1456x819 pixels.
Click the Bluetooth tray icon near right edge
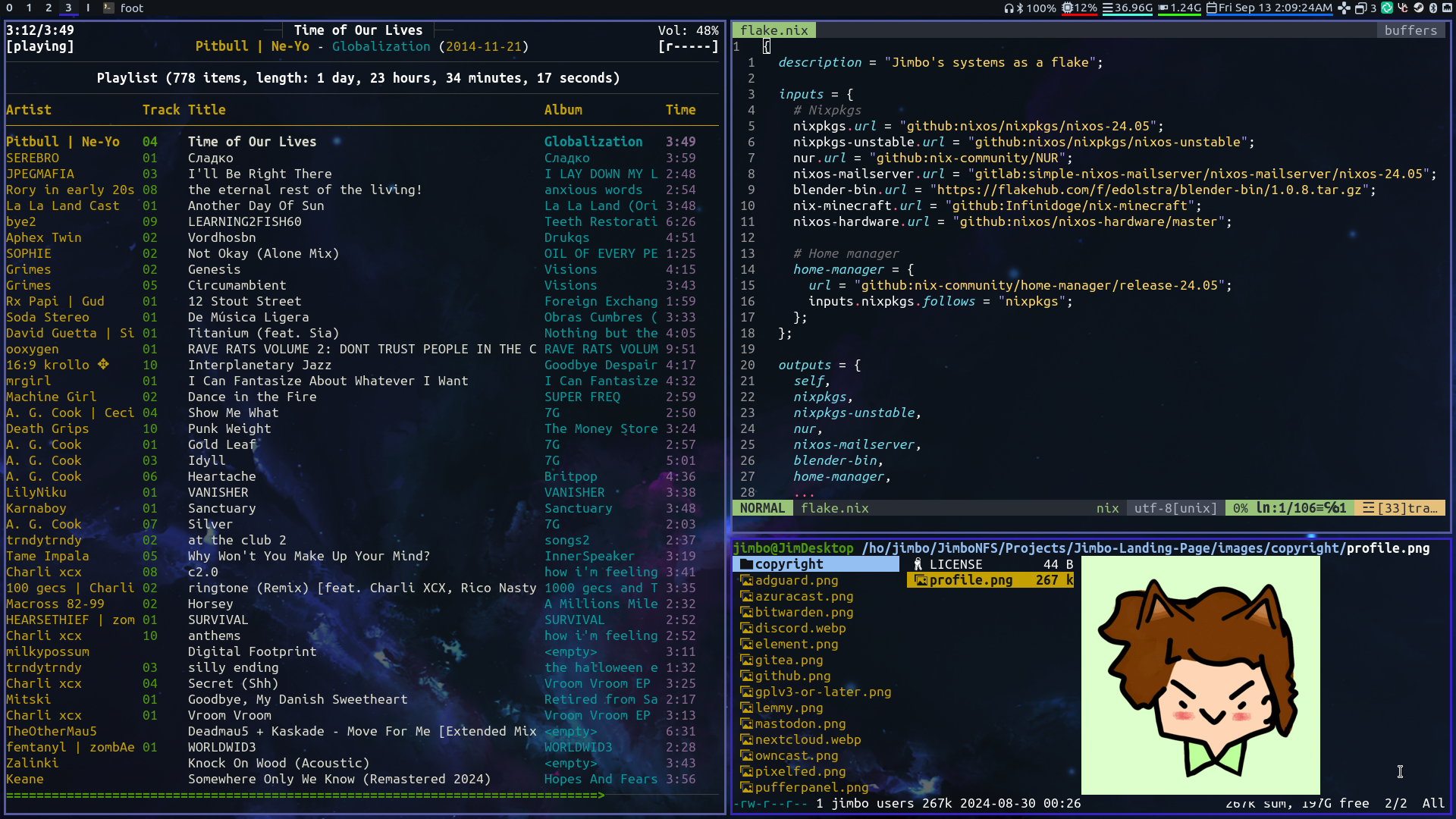pos(1433,8)
